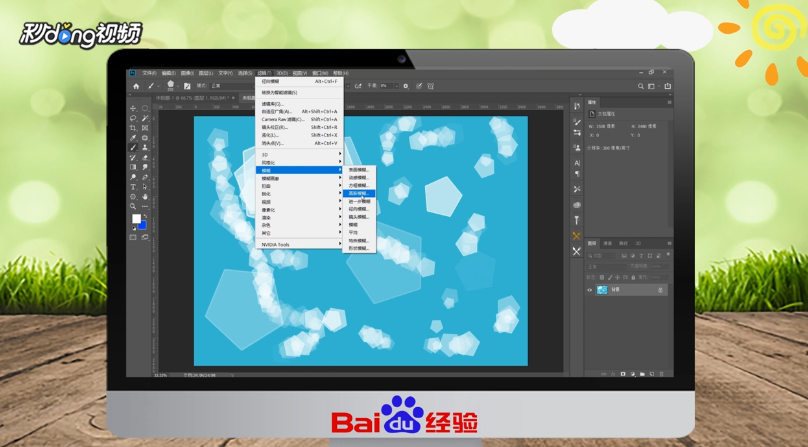
Task: Open the edit toolbar three-dots icon
Action: tap(145, 206)
